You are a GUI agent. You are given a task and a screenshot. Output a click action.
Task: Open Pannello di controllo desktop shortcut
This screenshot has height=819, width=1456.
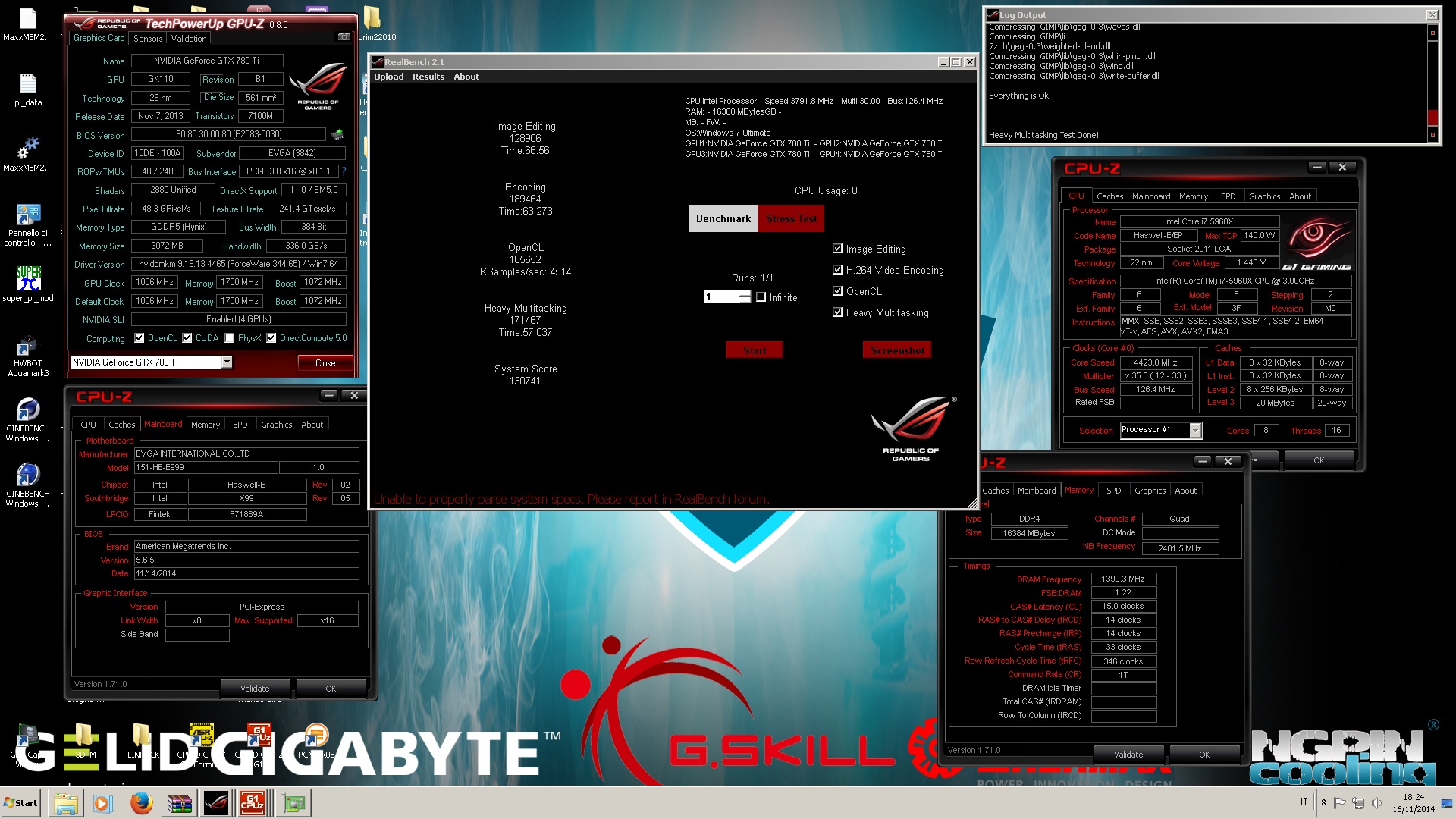pyautogui.click(x=28, y=224)
